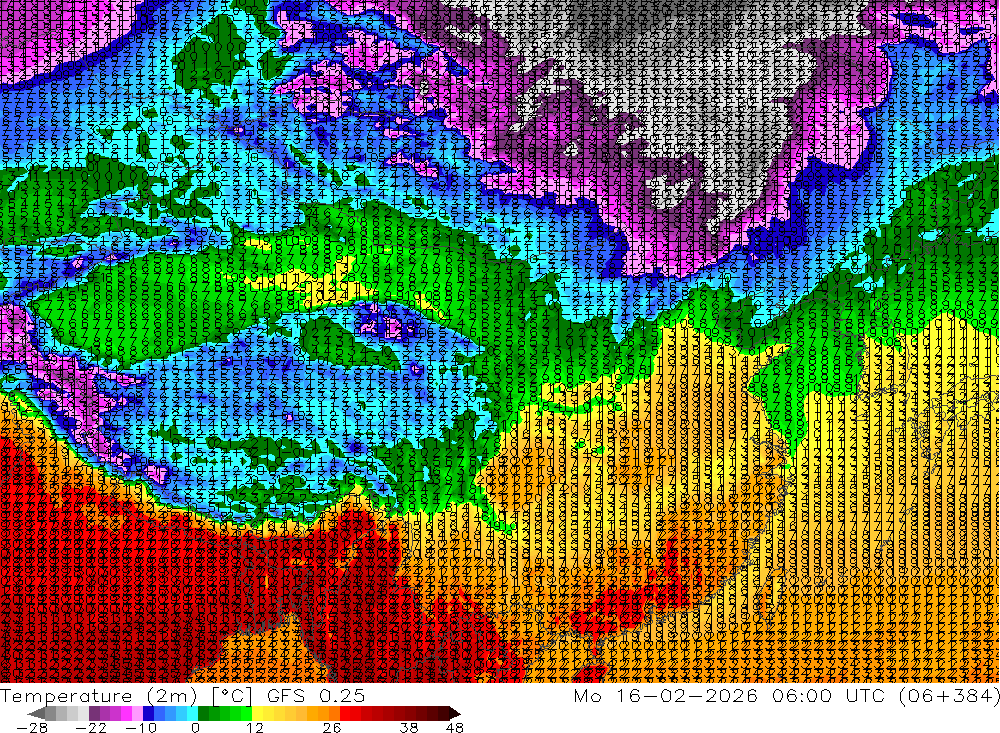This screenshot has height=733, width=1000.
Task: Select the dark purple legend swatch above -22
Action: click(94, 713)
